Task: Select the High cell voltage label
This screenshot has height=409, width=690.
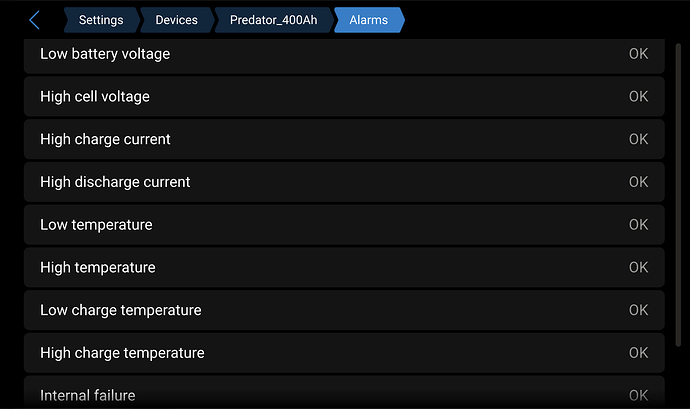Action: (95, 97)
